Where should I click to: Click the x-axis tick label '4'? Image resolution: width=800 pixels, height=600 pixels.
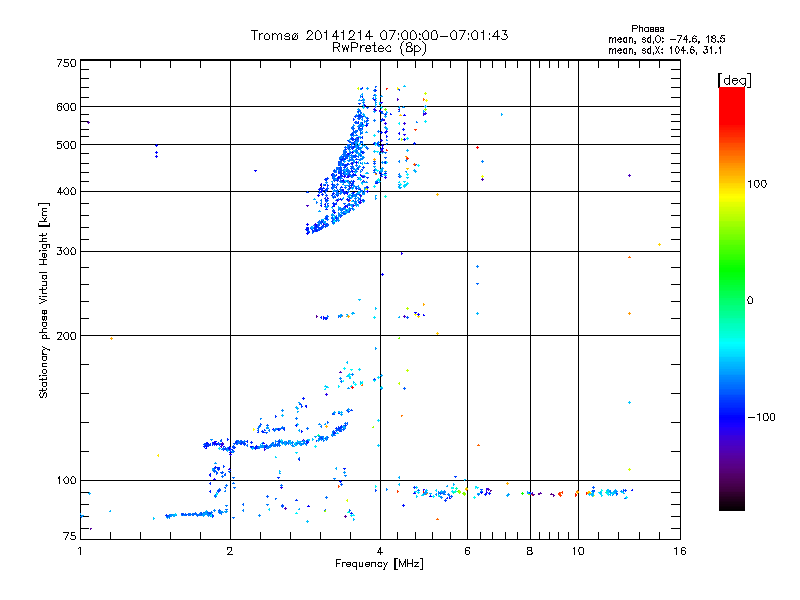tap(380, 551)
